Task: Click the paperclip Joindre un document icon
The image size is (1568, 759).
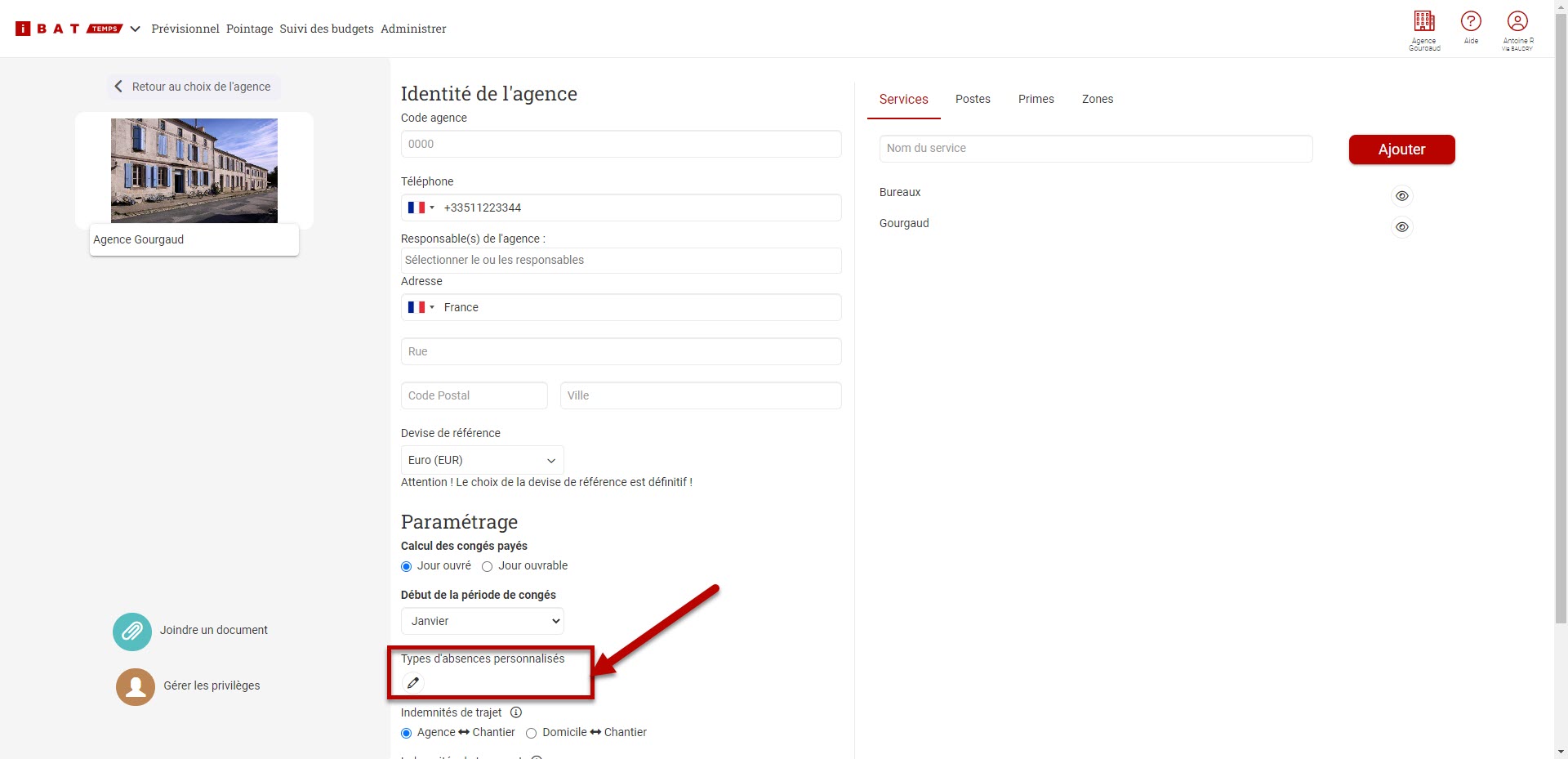Action: pyautogui.click(x=132, y=632)
